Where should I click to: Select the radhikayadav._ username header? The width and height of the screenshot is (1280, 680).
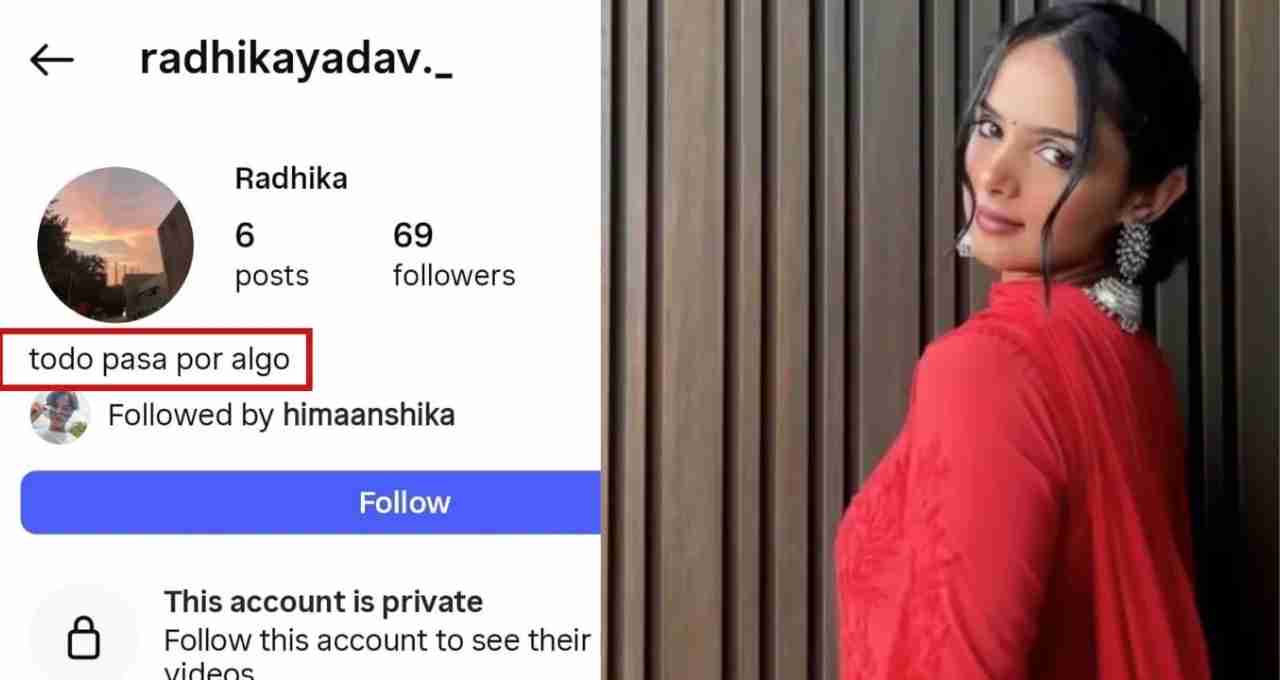296,59
